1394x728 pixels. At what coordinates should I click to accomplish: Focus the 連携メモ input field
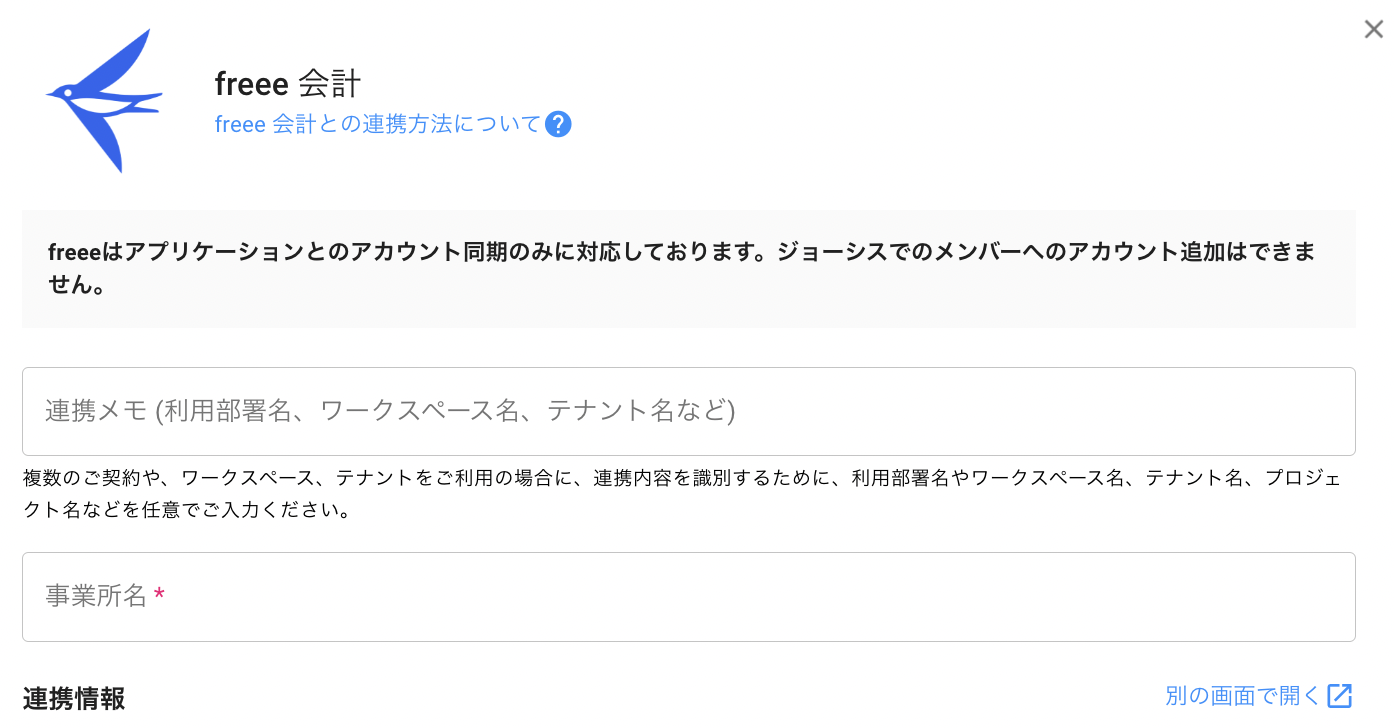pos(688,411)
